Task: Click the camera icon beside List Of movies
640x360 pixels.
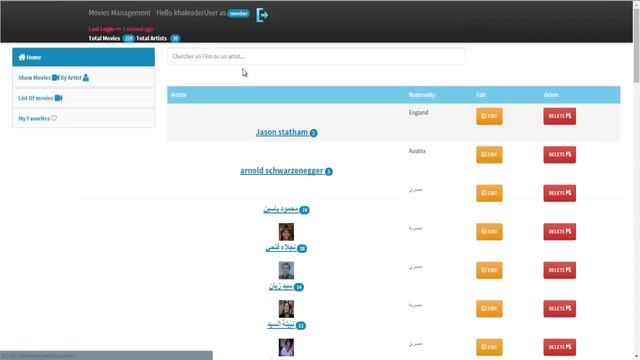Action: [58, 98]
